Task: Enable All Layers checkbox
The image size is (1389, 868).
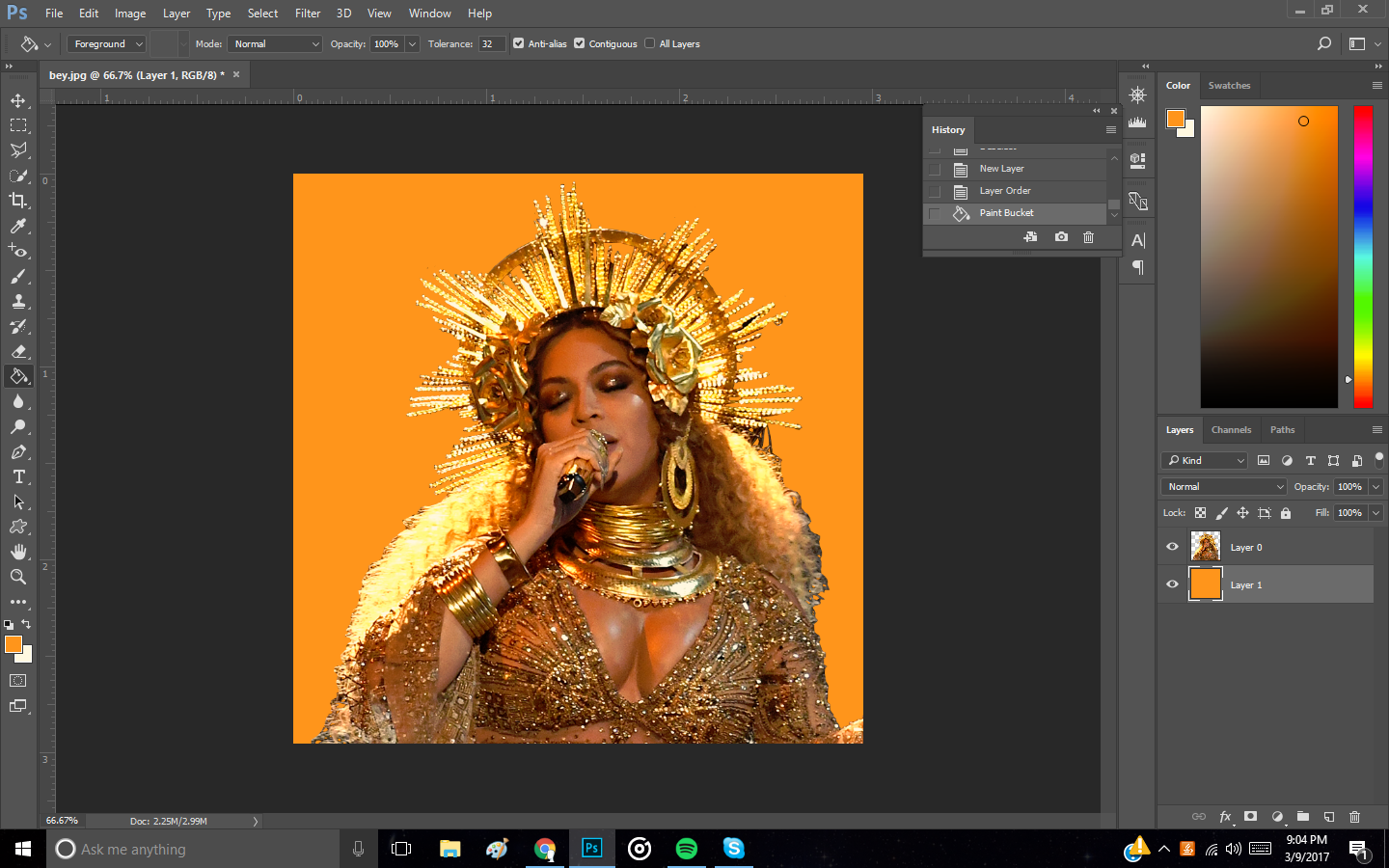Action: tap(650, 43)
